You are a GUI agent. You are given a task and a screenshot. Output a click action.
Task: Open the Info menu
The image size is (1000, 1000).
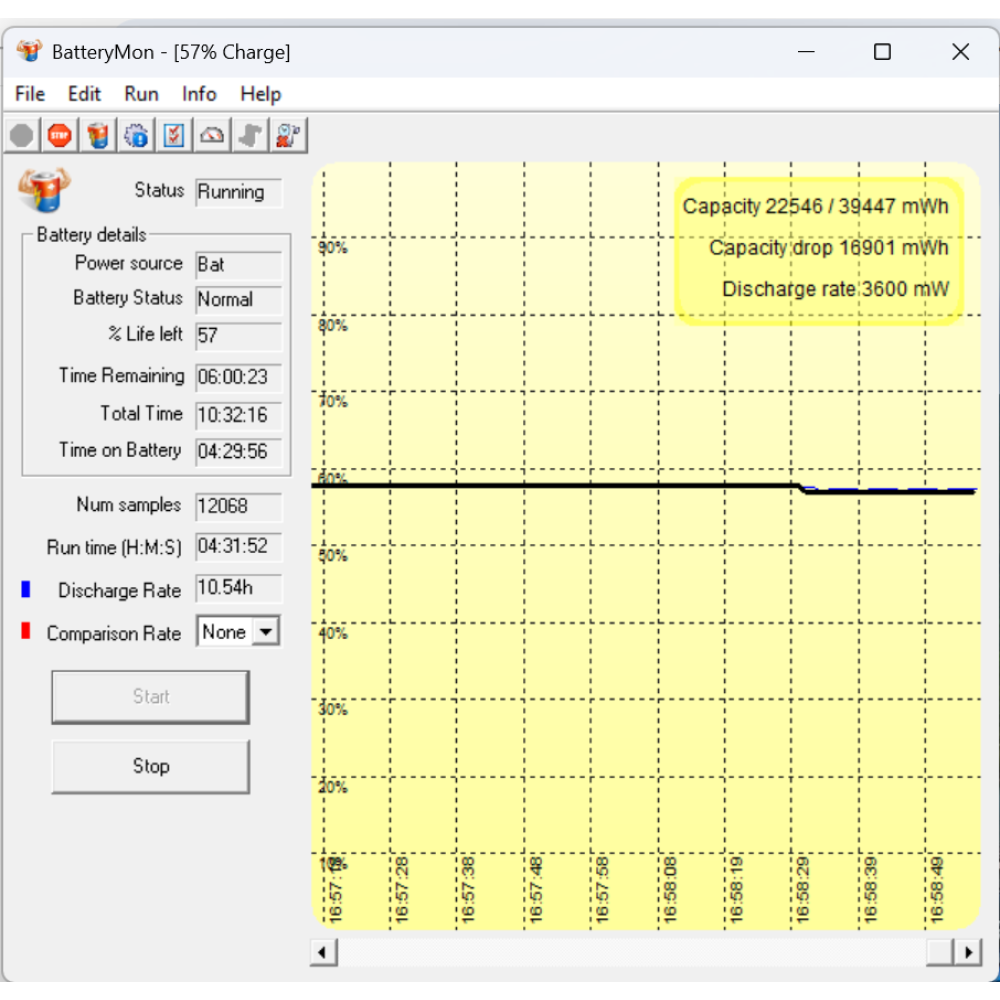click(199, 94)
